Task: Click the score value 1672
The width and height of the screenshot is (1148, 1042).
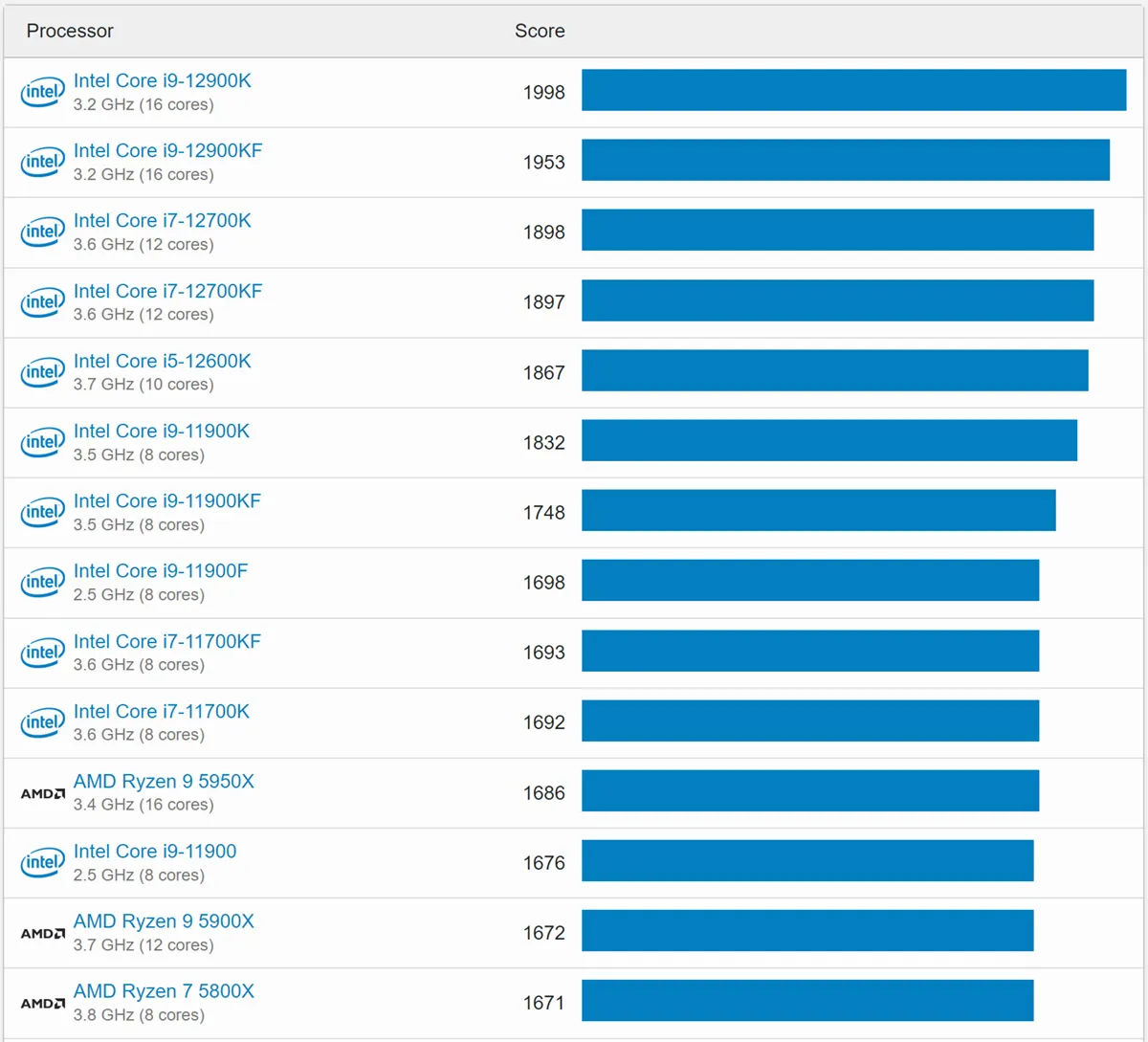Action: click(544, 933)
